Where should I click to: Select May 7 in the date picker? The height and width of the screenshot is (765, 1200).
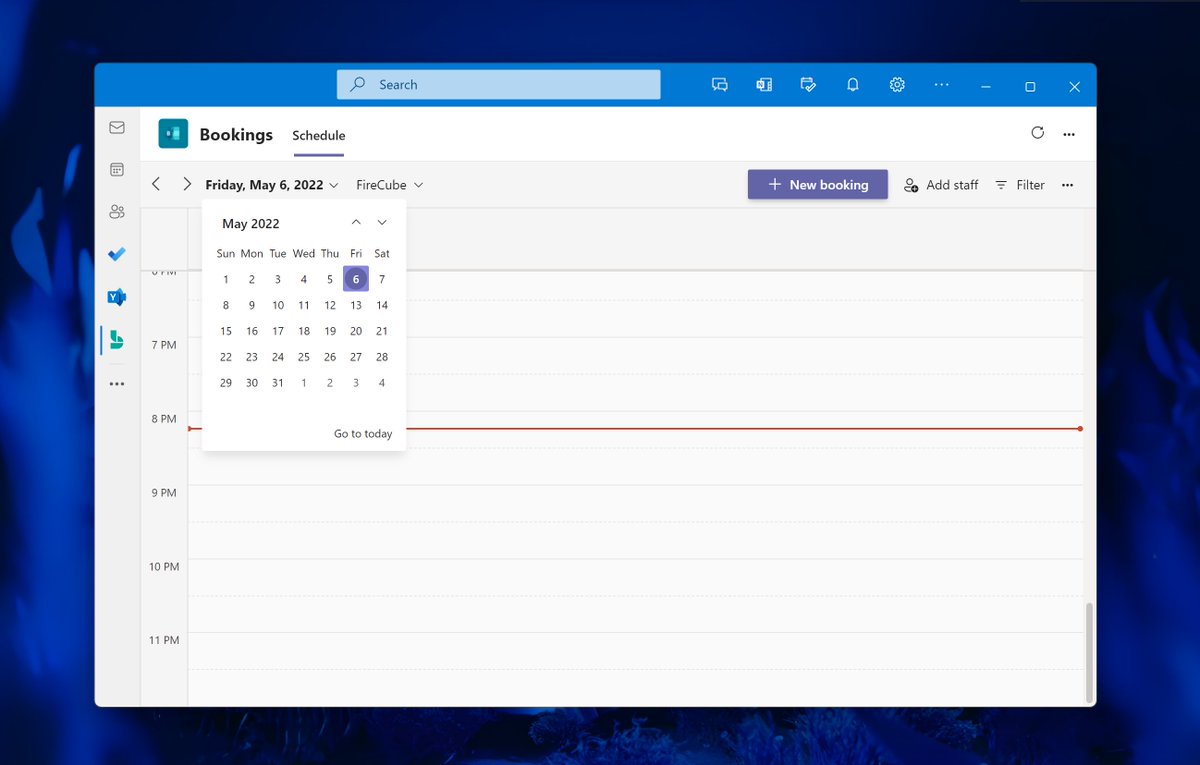(382, 279)
